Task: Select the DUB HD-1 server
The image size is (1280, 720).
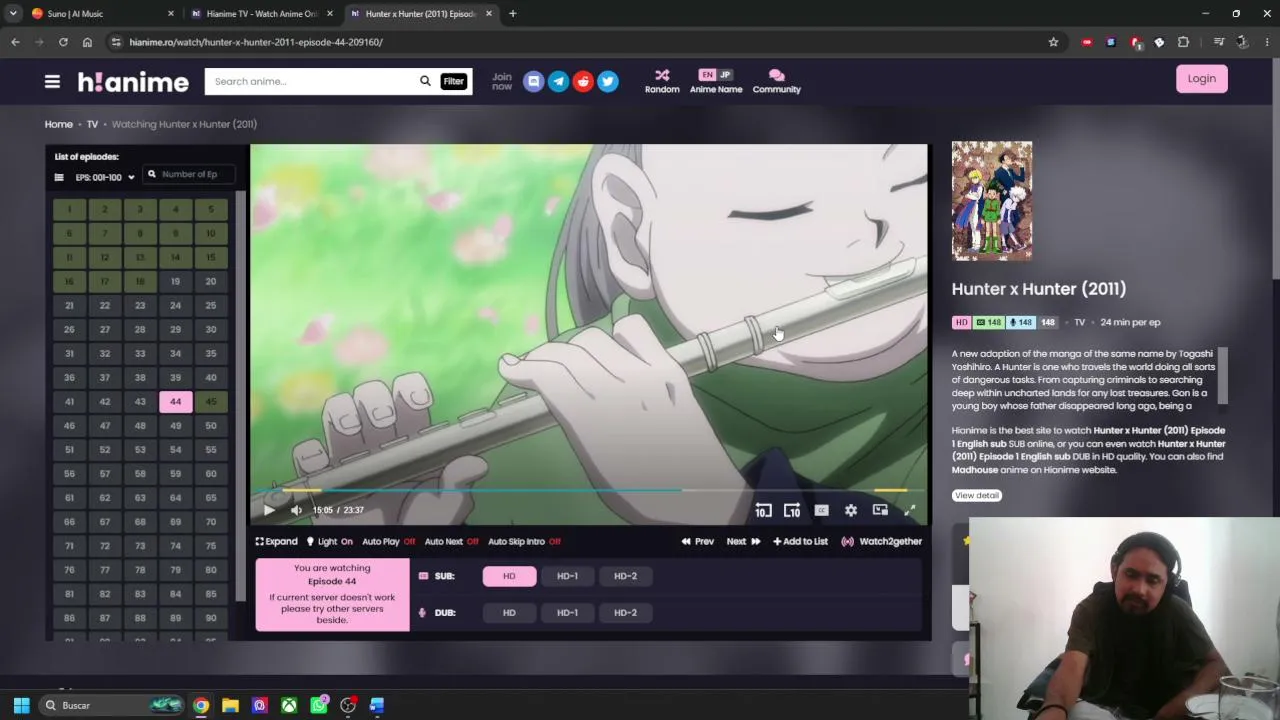Action: tap(567, 612)
